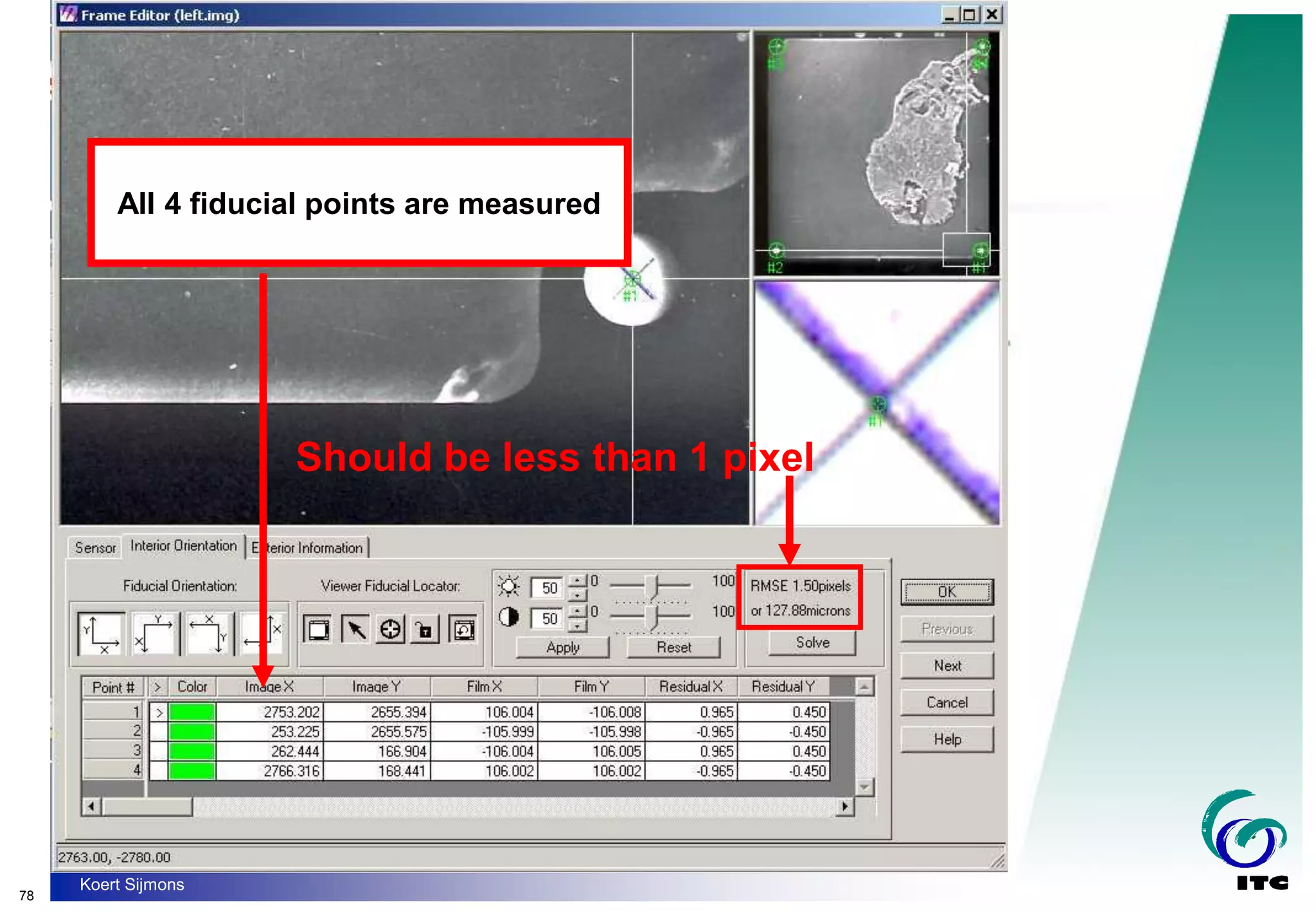Open the viewer image icon

coord(317,630)
